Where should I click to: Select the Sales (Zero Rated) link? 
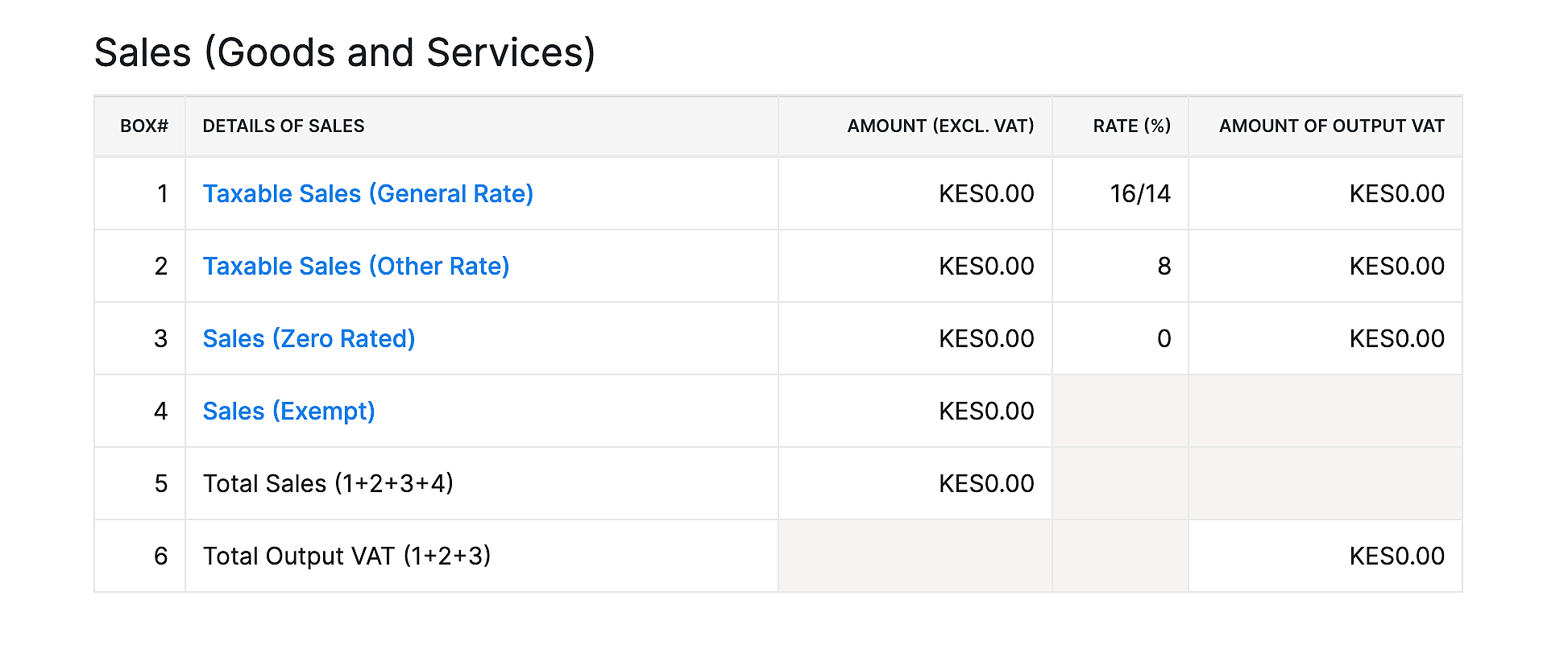pos(309,338)
